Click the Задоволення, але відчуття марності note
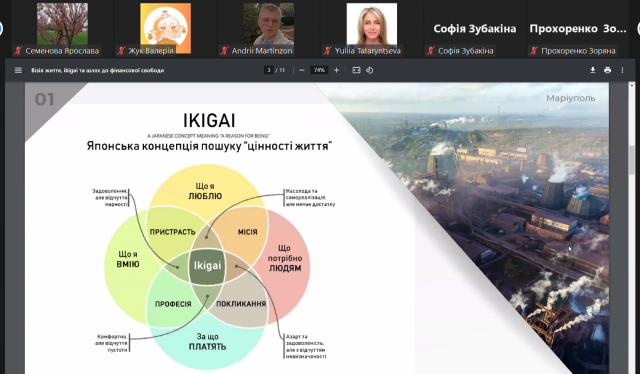 [109, 198]
